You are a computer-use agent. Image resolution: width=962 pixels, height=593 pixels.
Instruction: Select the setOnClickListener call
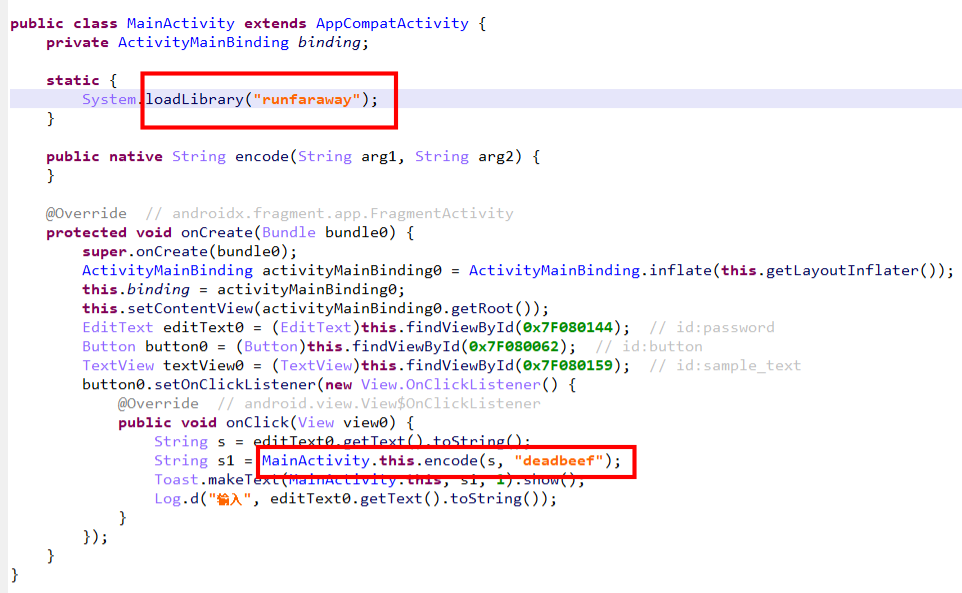tap(214, 384)
